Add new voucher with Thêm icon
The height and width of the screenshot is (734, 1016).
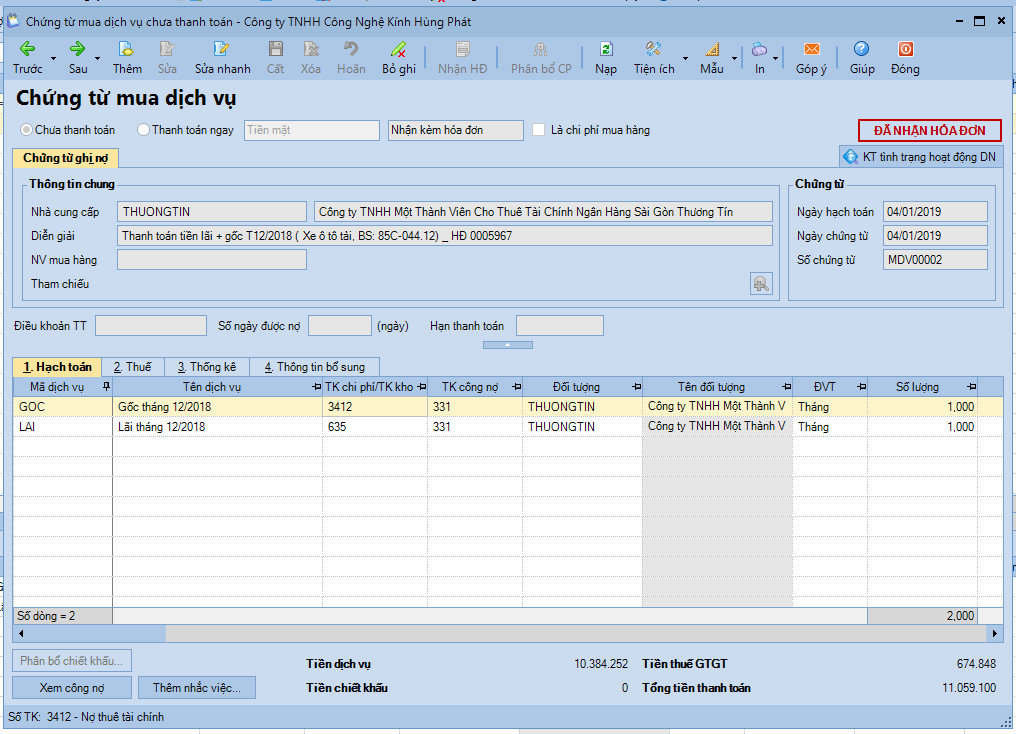tap(126, 49)
